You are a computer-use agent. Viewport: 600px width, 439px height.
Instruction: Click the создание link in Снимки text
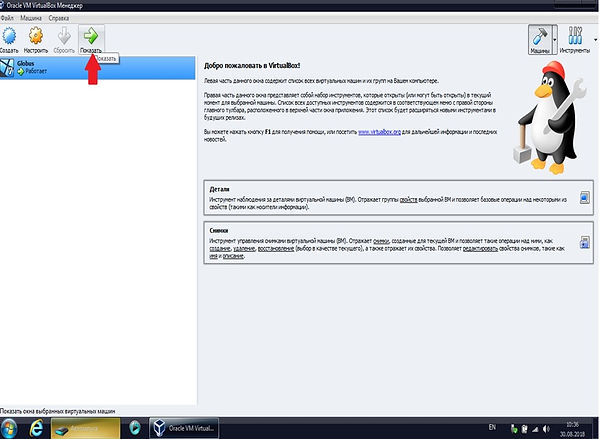click(220, 248)
